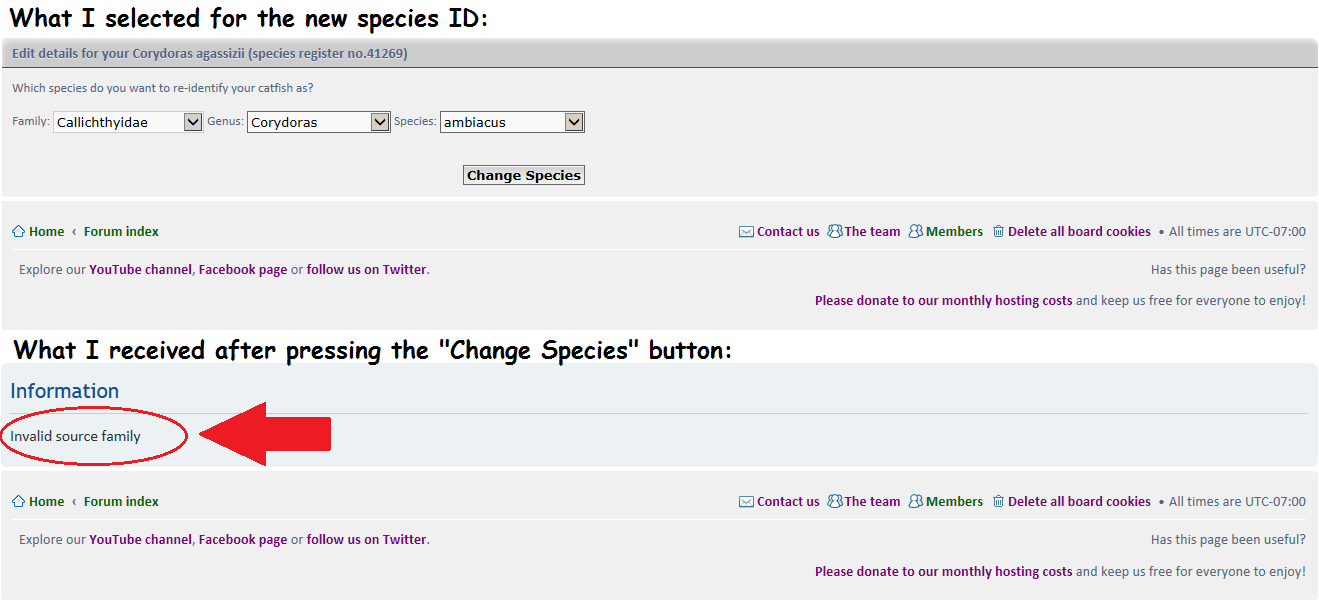The image size is (1319, 600).
Task: Open the Family dropdown showing Callichthyidae
Action: coord(128,122)
